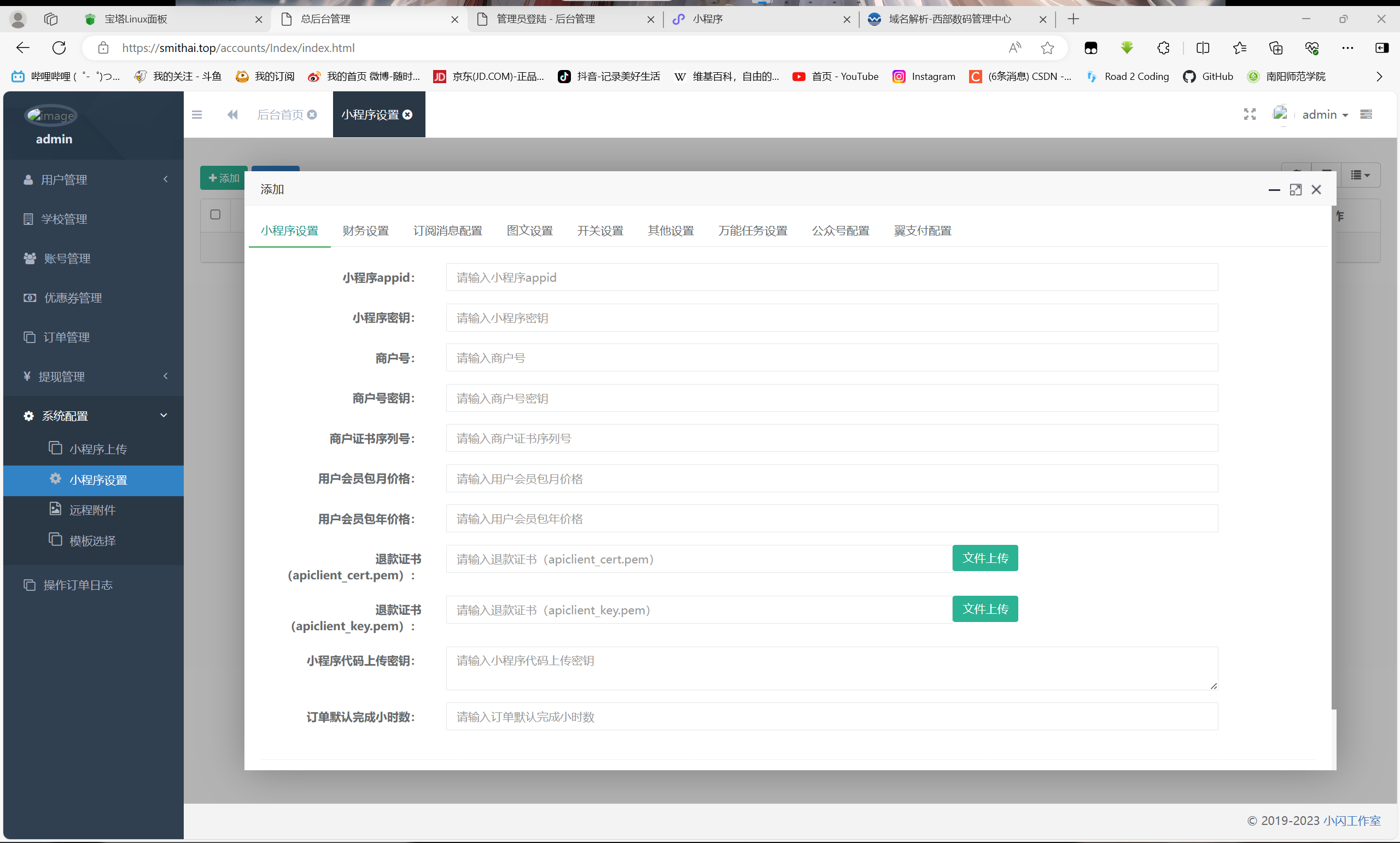
Task: Close the 小程序设置 page tab icon
Action: (407, 115)
